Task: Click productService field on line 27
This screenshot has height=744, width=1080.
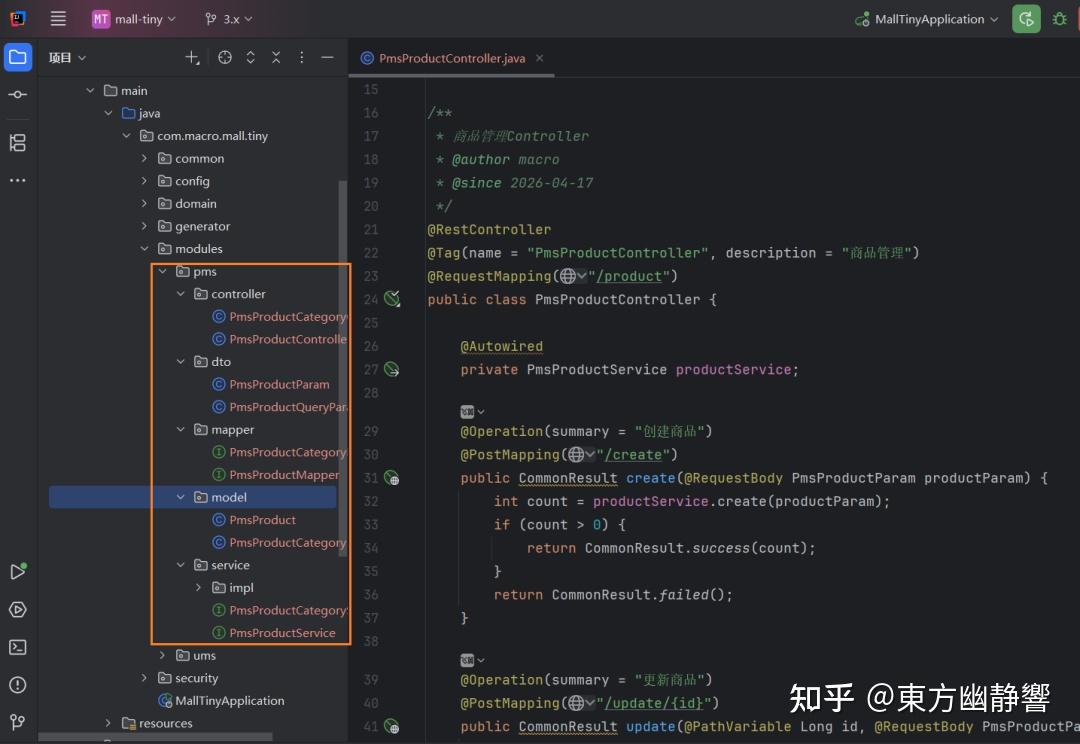Action: click(x=733, y=370)
